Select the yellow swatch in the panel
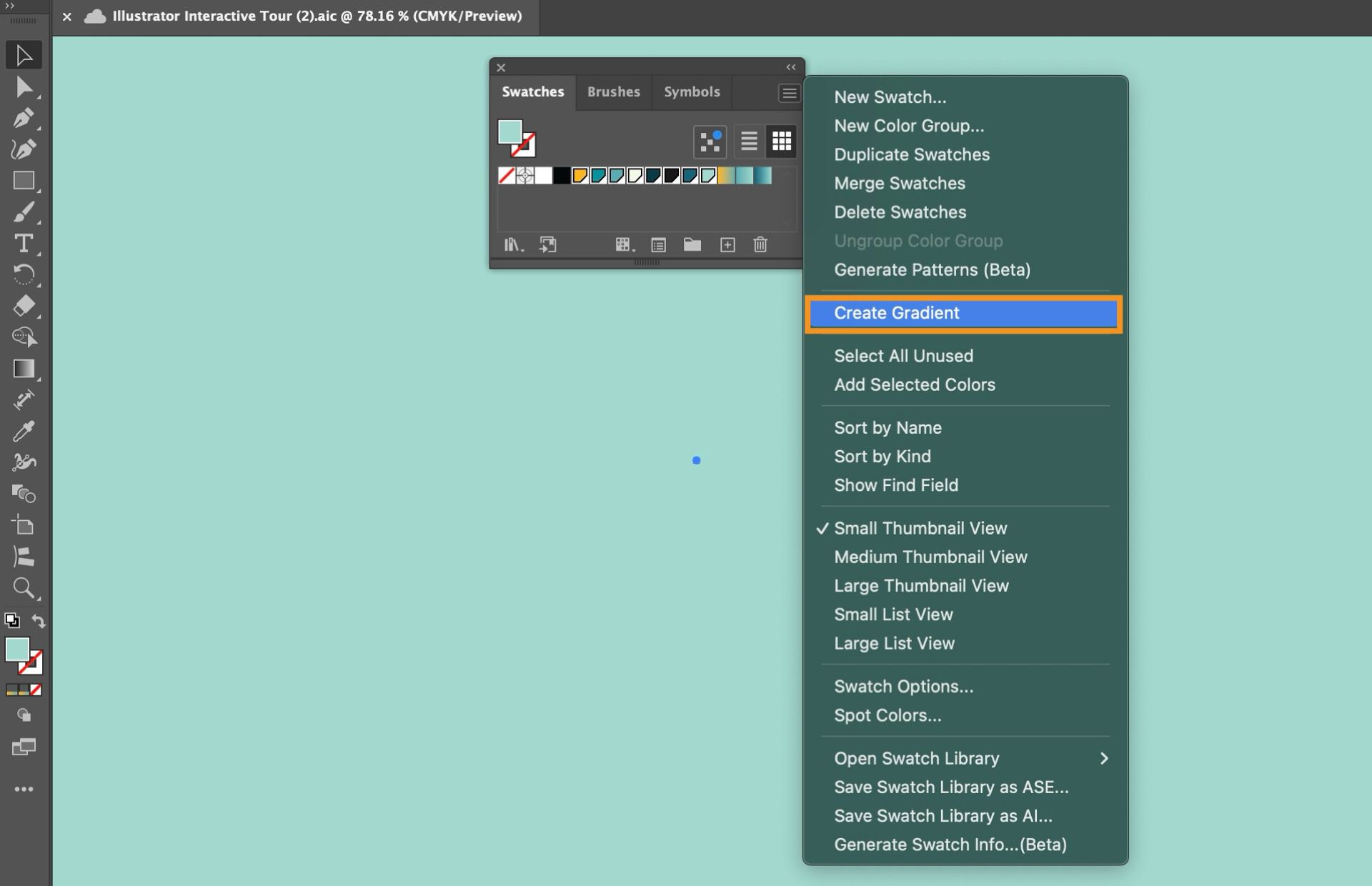Screen dimensions: 1372x886 coord(580,175)
